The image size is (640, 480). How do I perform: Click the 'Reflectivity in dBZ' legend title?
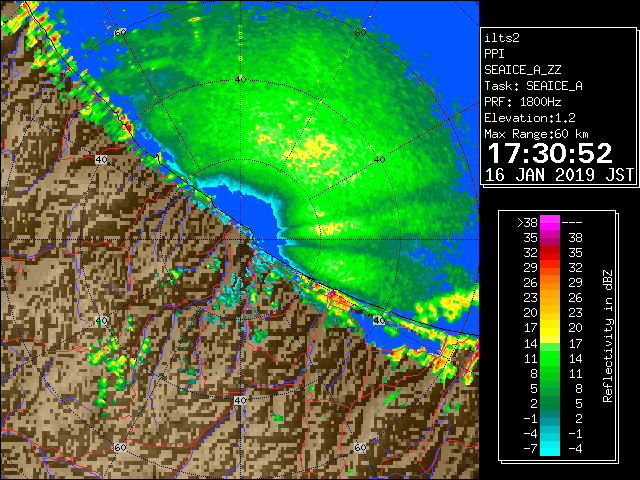coord(607,336)
